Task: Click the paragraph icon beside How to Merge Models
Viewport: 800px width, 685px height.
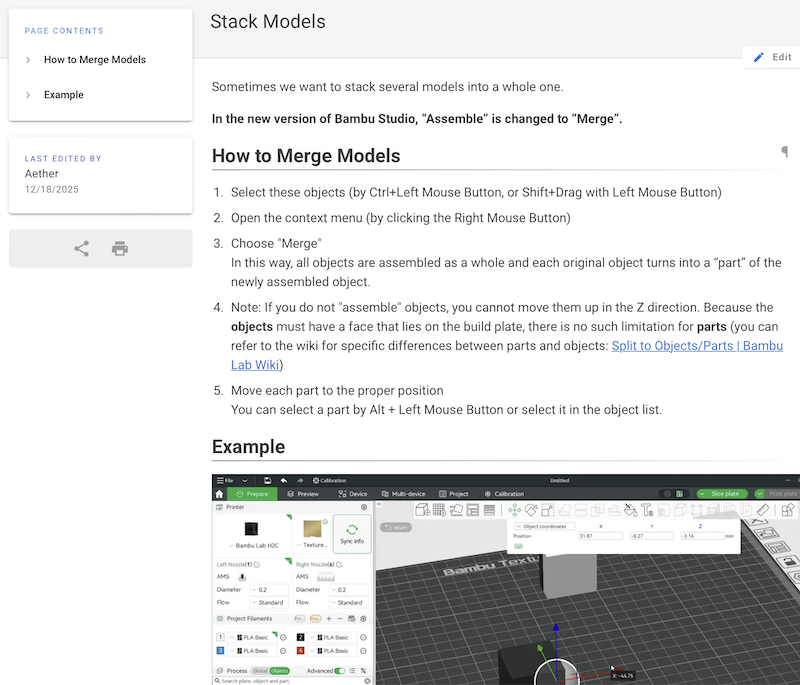Action: tap(785, 151)
